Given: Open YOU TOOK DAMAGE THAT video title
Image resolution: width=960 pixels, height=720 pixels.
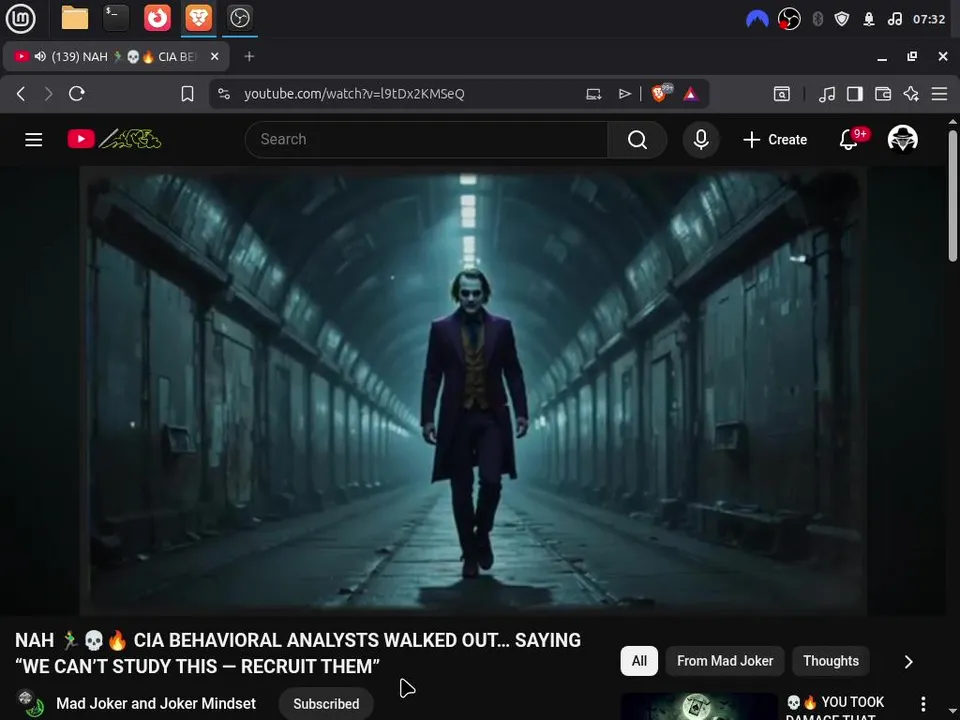Looking at the screenshot, I should (834, 708).
